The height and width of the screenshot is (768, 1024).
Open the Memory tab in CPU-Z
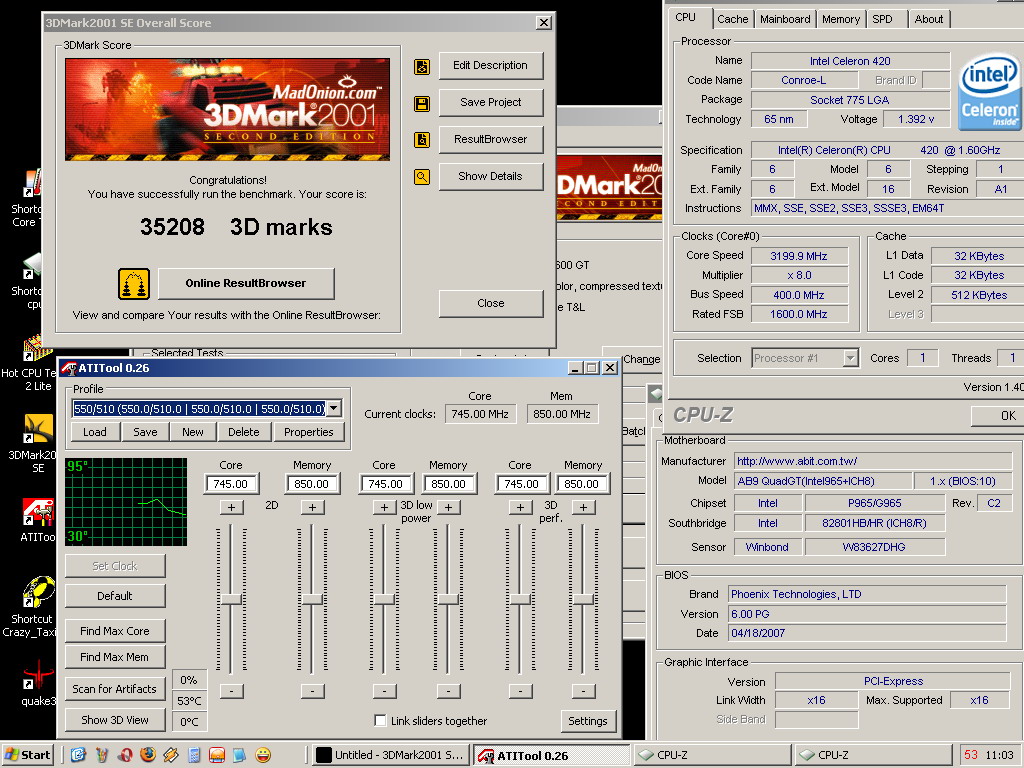(840, 19)
